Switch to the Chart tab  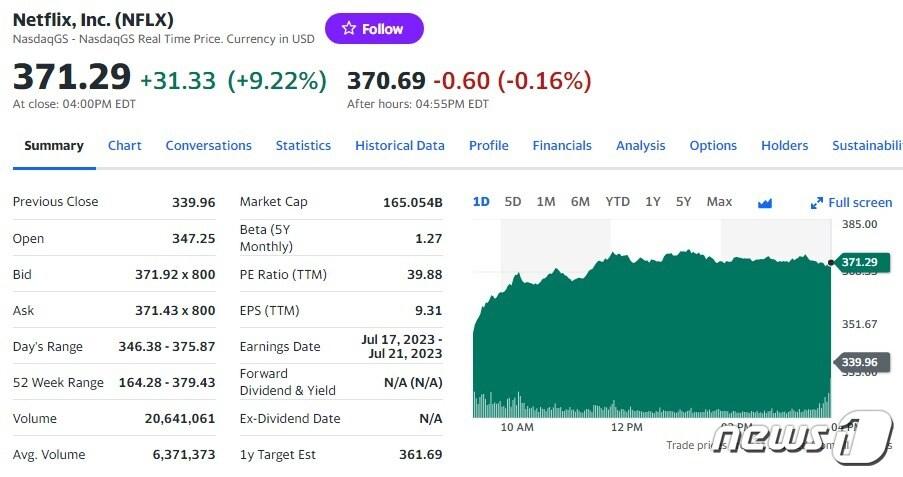click(x=125, y=146)
